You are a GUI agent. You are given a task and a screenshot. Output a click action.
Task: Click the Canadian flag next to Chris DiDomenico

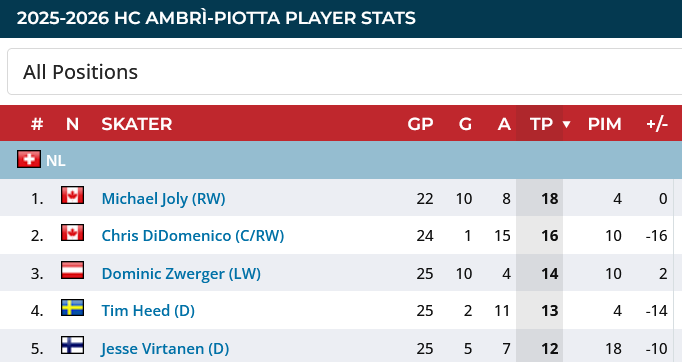(x=73, y=233)
